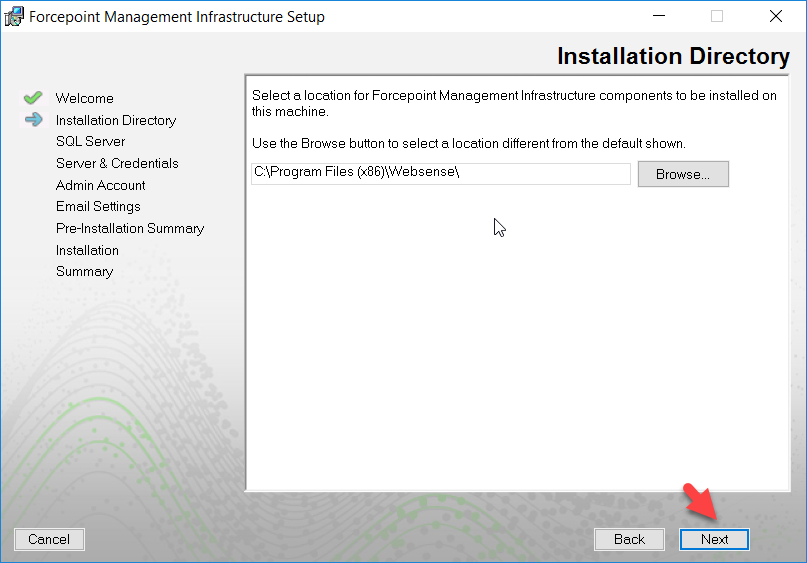This screenshot has height=563, width=807.
Task: Click the Back button
Action: [x=629, y=539]
